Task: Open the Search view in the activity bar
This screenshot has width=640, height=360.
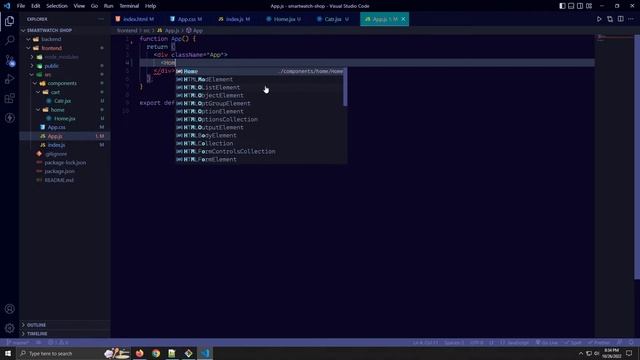Action: [x=9, y=40]
